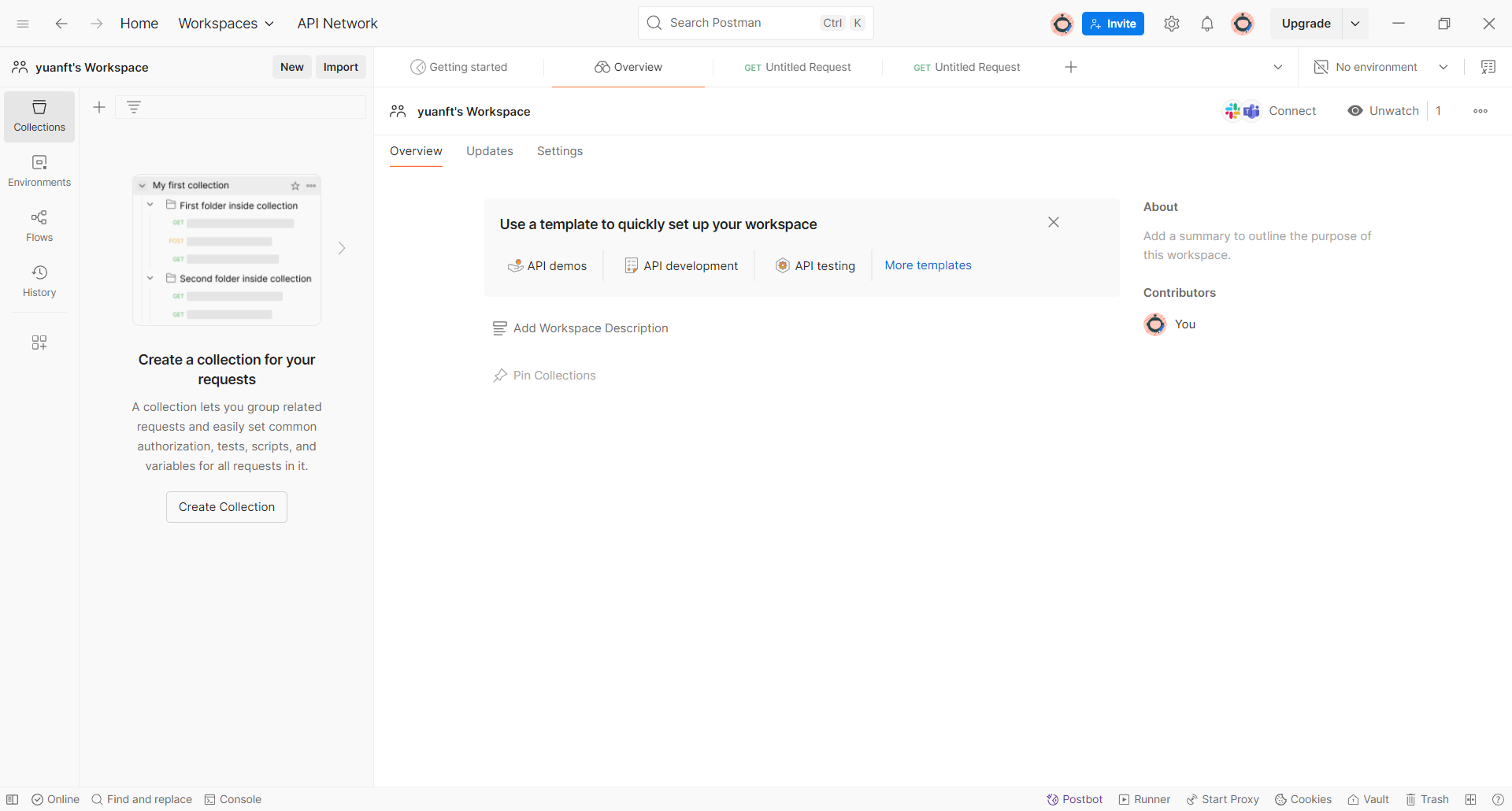The width and height of the screenshot is (1512, 811).
Task: Click the plus to create new collection
Action: (x=99, y=107)
